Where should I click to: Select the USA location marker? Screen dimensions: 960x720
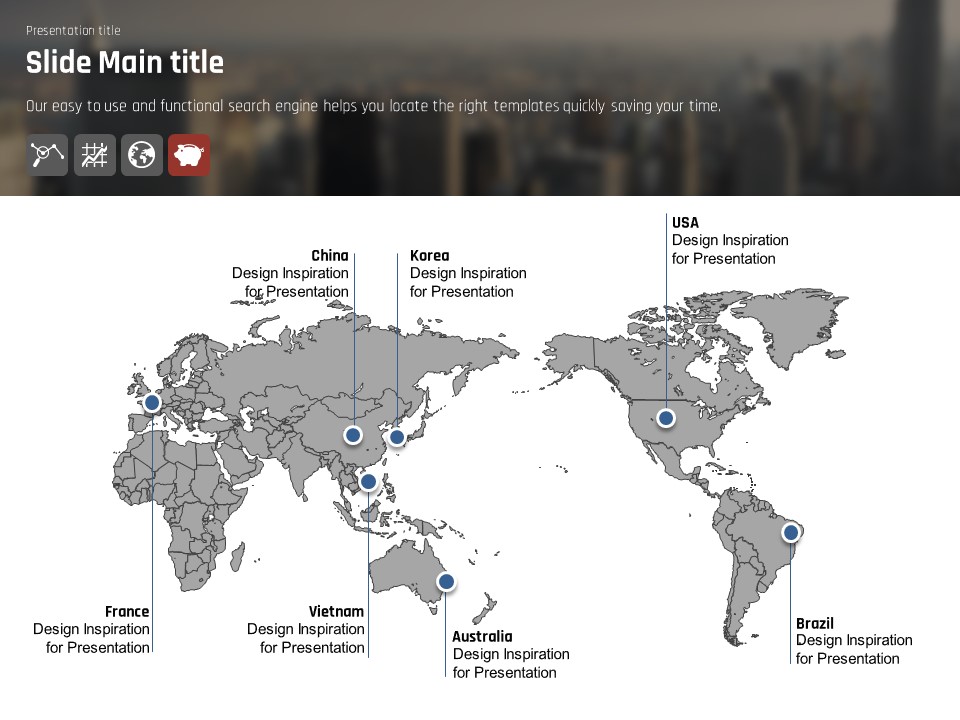click(666, 418)
